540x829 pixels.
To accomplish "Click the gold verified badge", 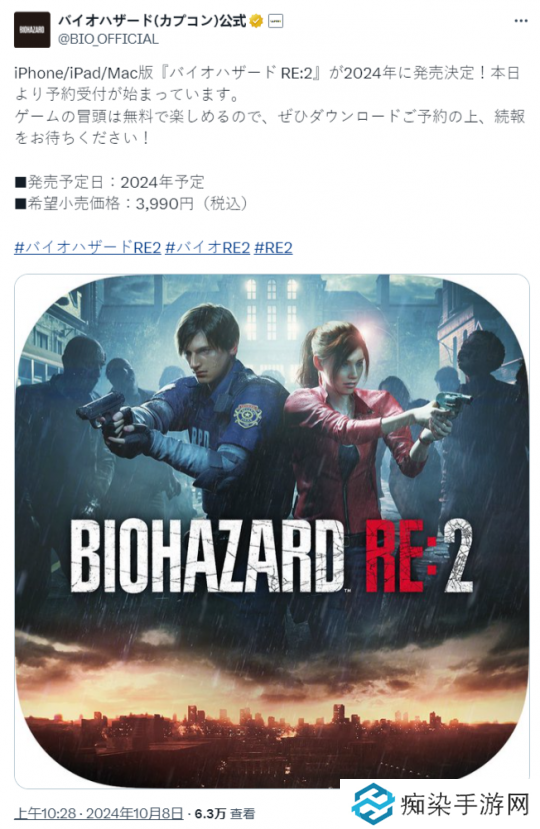I will (x=257, y=21).
